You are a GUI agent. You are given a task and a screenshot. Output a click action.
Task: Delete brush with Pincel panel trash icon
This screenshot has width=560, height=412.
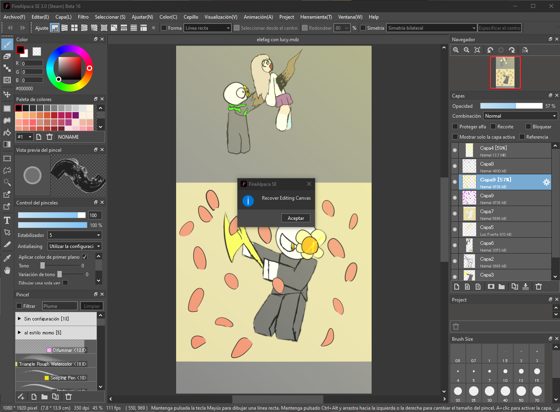[x=68, y=397]
